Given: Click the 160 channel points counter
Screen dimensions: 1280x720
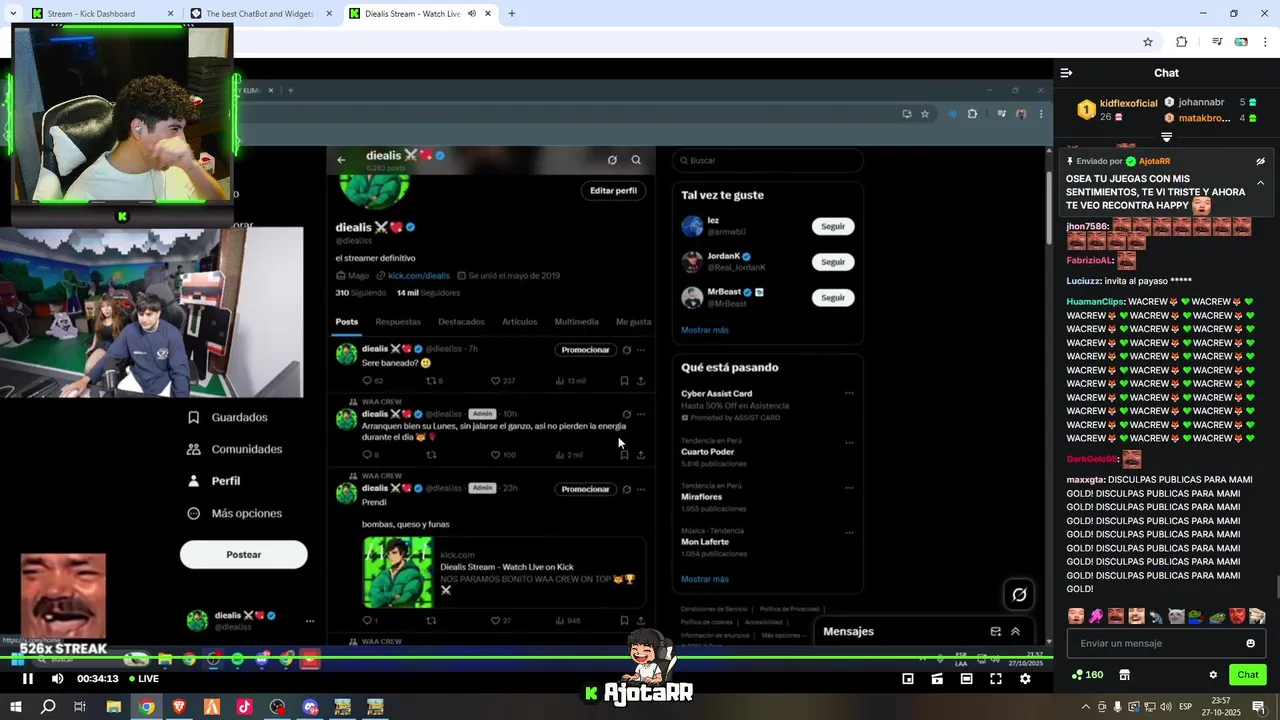Looking at the screenshot, I should (x=1087, y=675).
